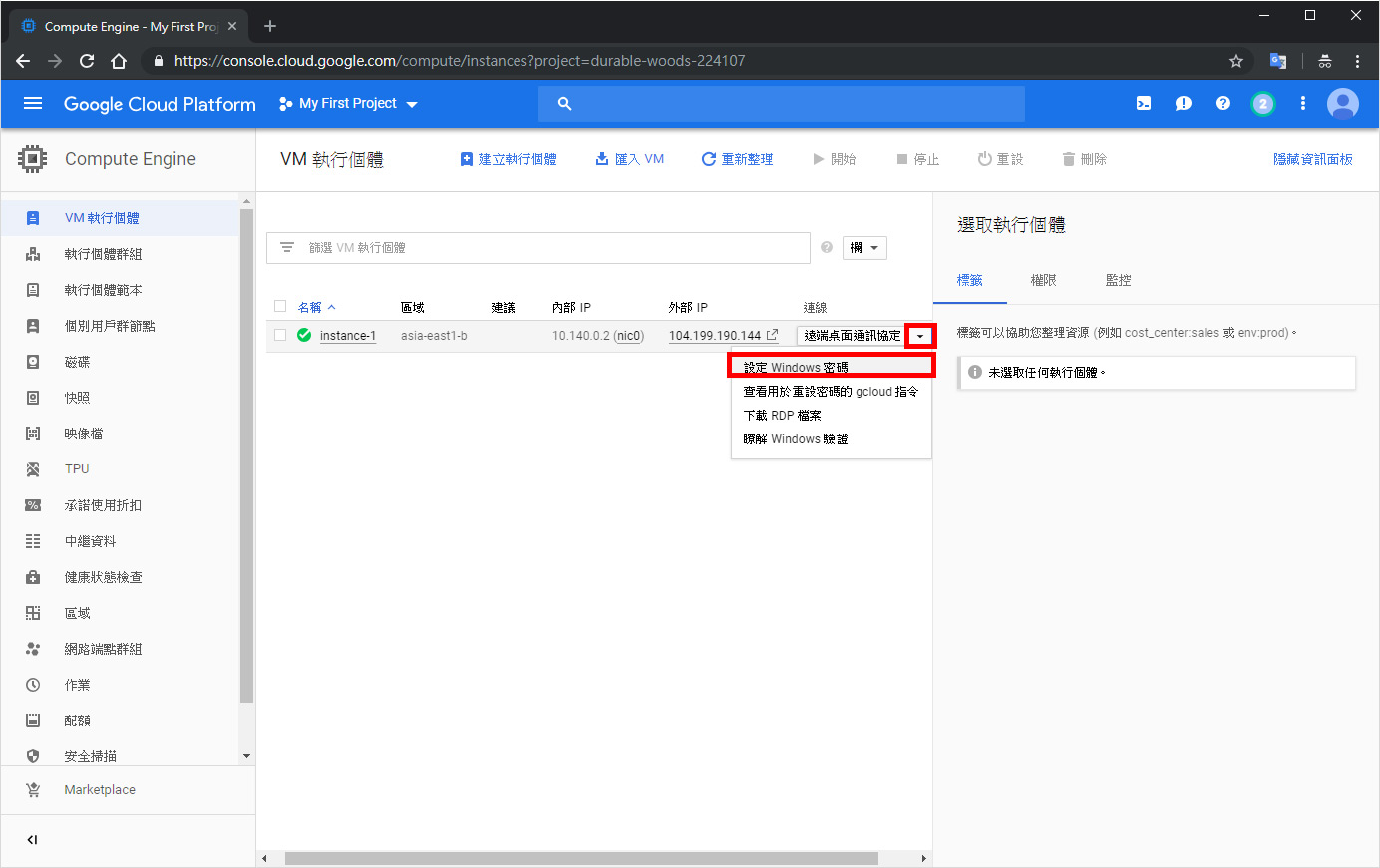The height and width of the screenshot is (868, 1380).
Task: Switch to the 監控 tab
Action: (1119, 281)
